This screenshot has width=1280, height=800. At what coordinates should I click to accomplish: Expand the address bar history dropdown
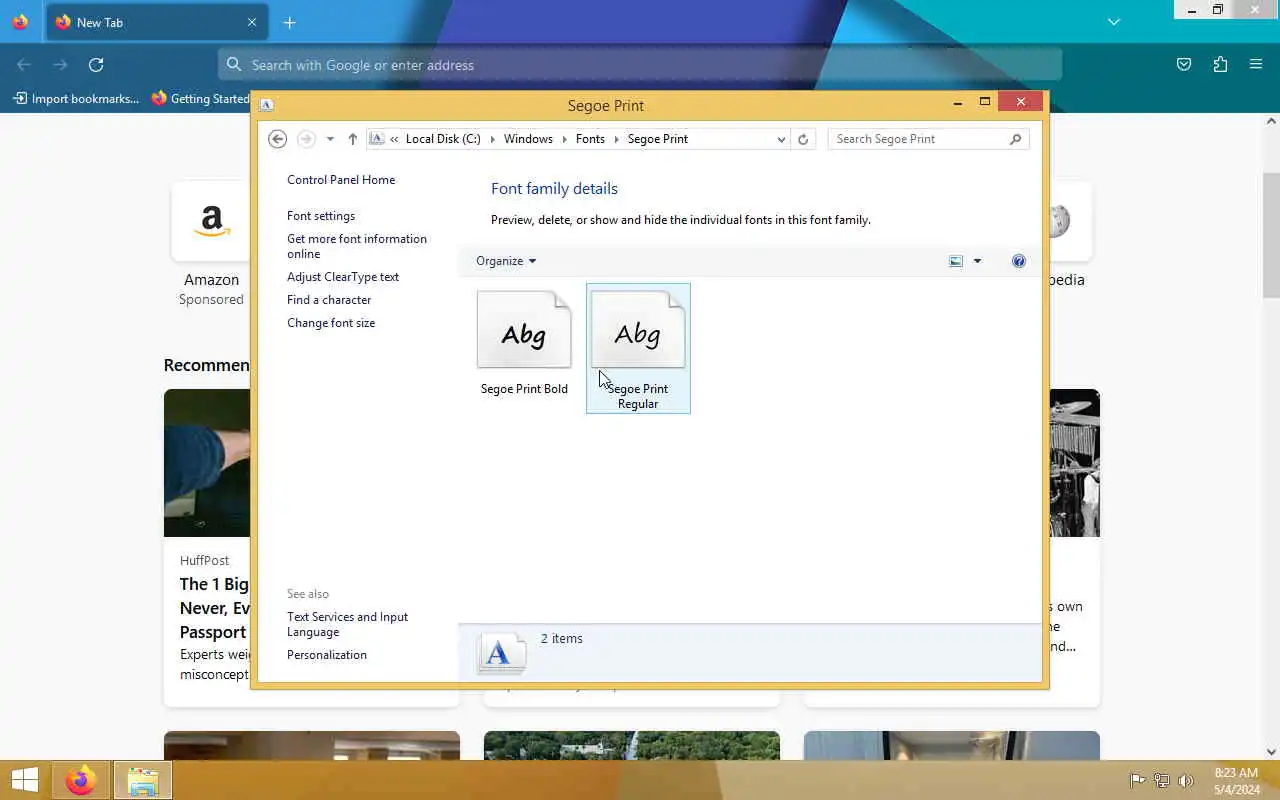click(x=781, y=139)
